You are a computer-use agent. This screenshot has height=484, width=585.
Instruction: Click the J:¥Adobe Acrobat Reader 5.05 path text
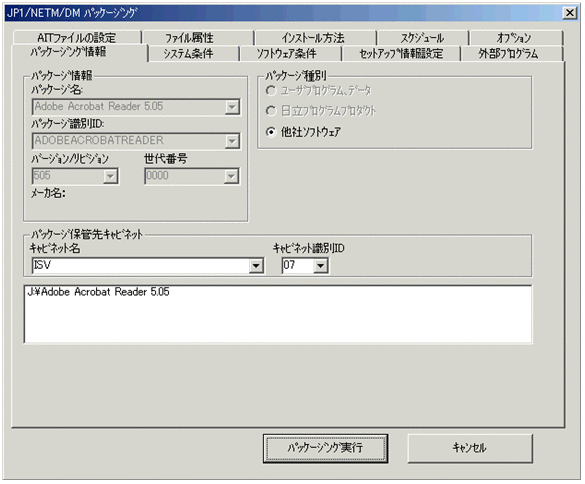(x=98, y=292)
